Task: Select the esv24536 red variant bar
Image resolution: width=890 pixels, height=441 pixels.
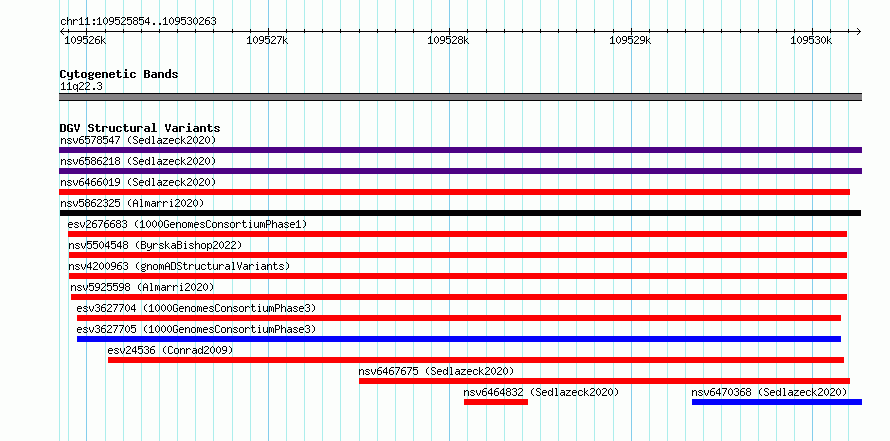Action: 476,360
